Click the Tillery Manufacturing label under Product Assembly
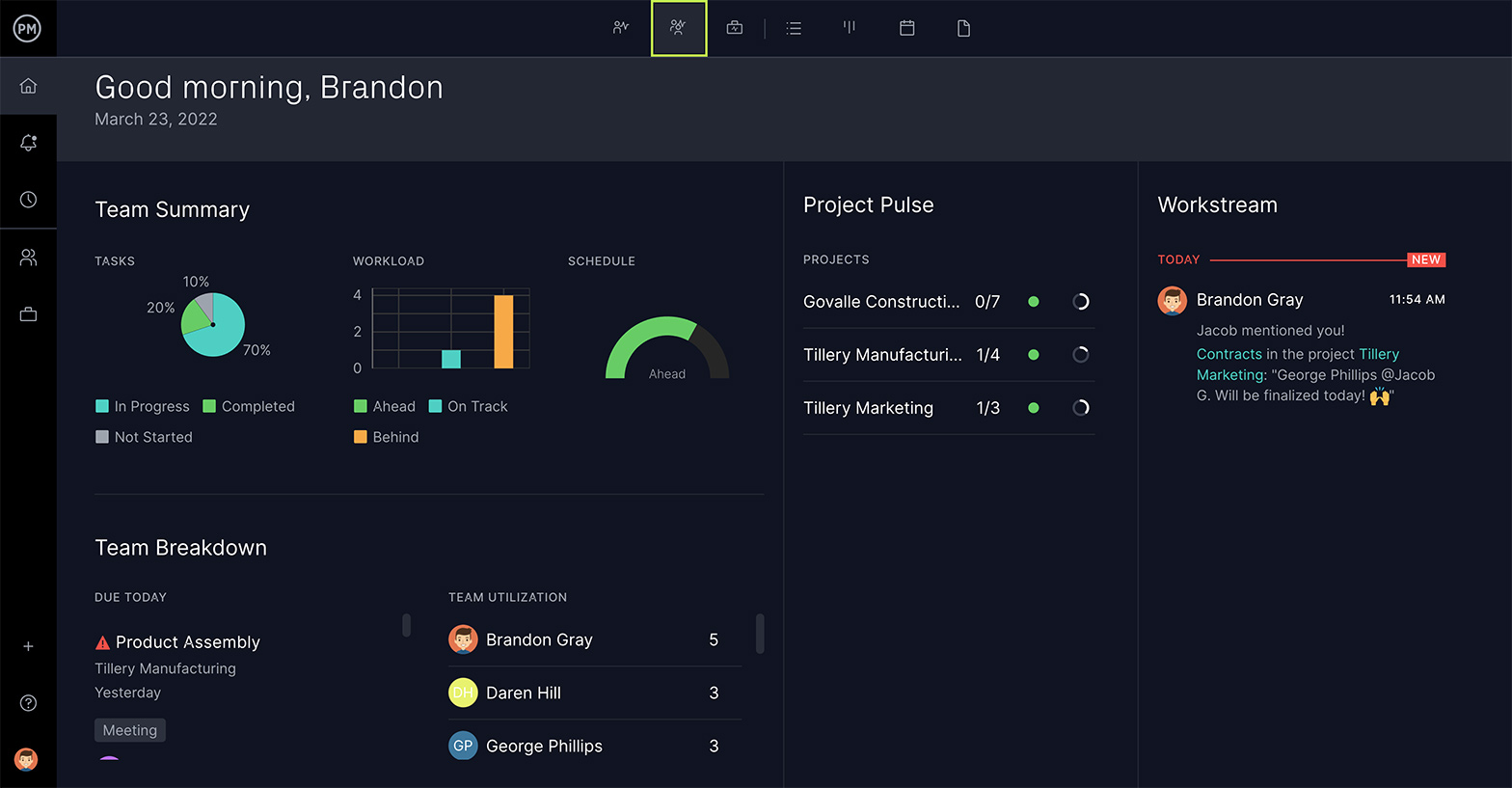Image resolution: width=1512 pixels, height=788 pixels. pyautogui.click(x=165, y=668)
